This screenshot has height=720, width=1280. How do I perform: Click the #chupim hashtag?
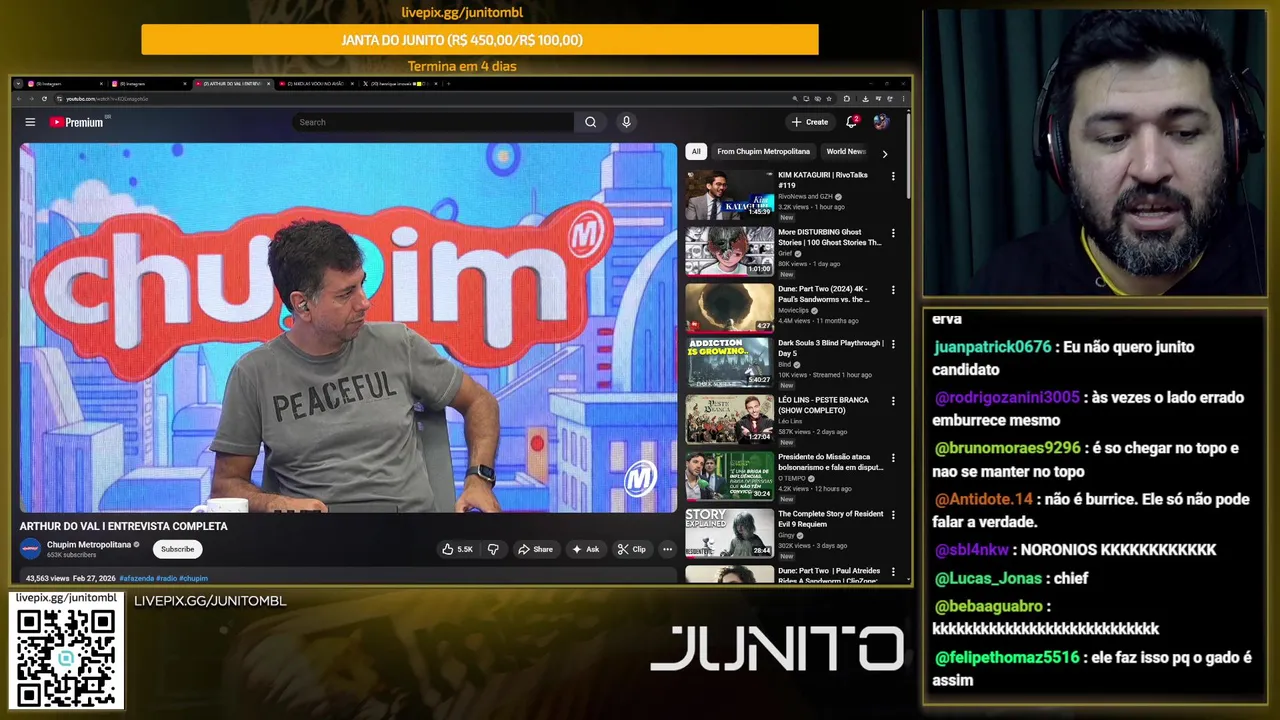(193, 578)
